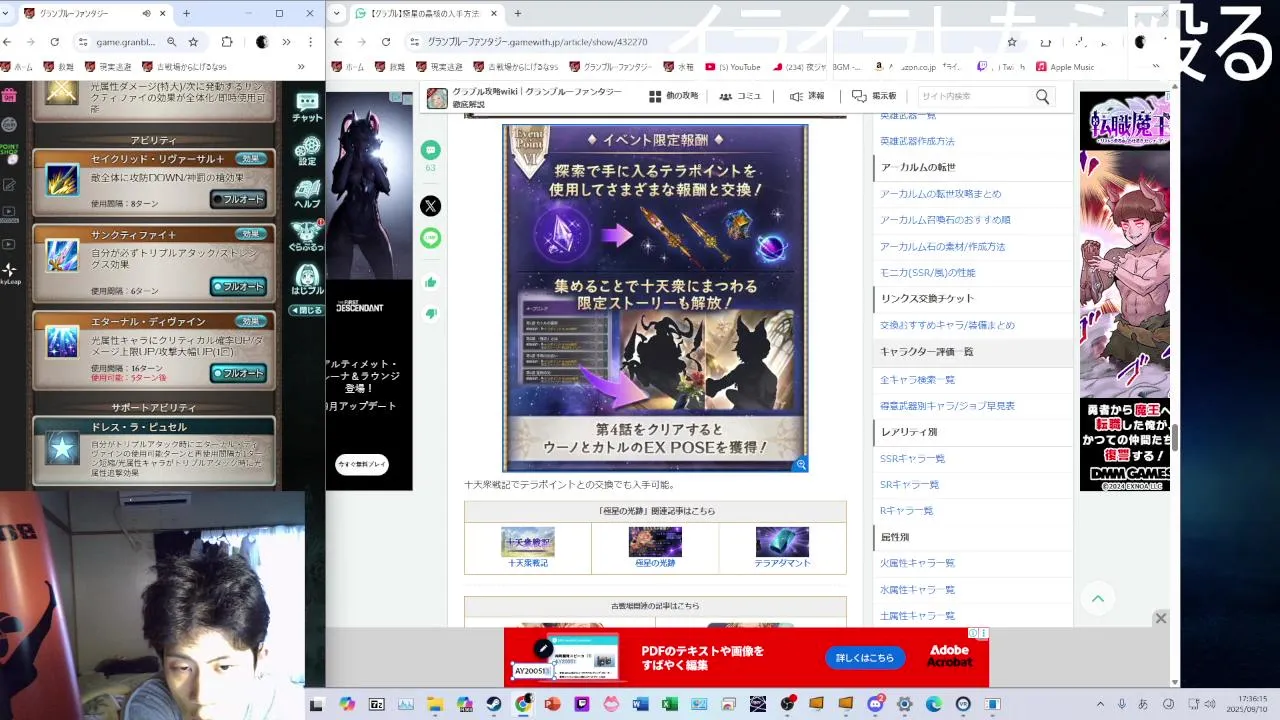
Task: Go back in the GameWith browser window
Action: (338, 42)
